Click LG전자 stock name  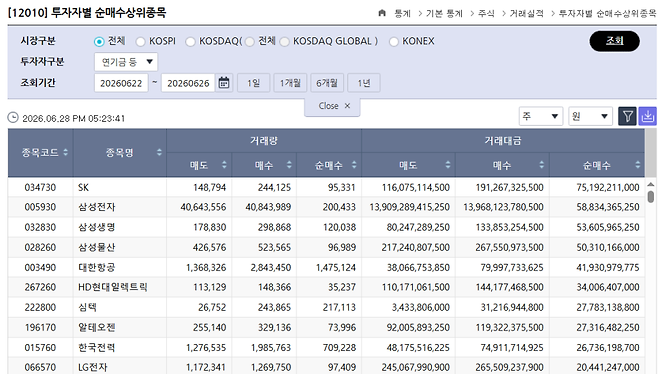pos(92,367)
